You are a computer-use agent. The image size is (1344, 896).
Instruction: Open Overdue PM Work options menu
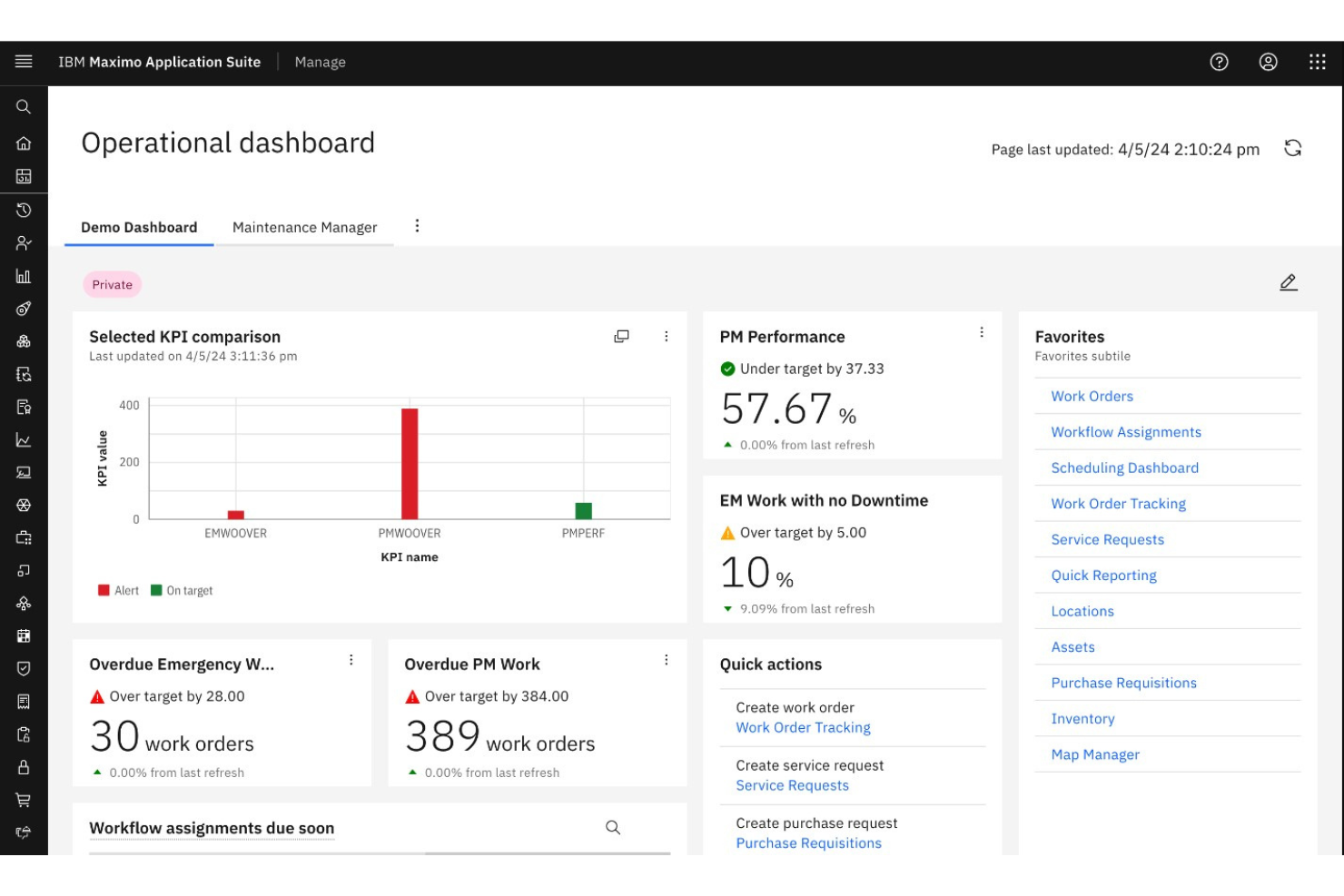point(667,660)
